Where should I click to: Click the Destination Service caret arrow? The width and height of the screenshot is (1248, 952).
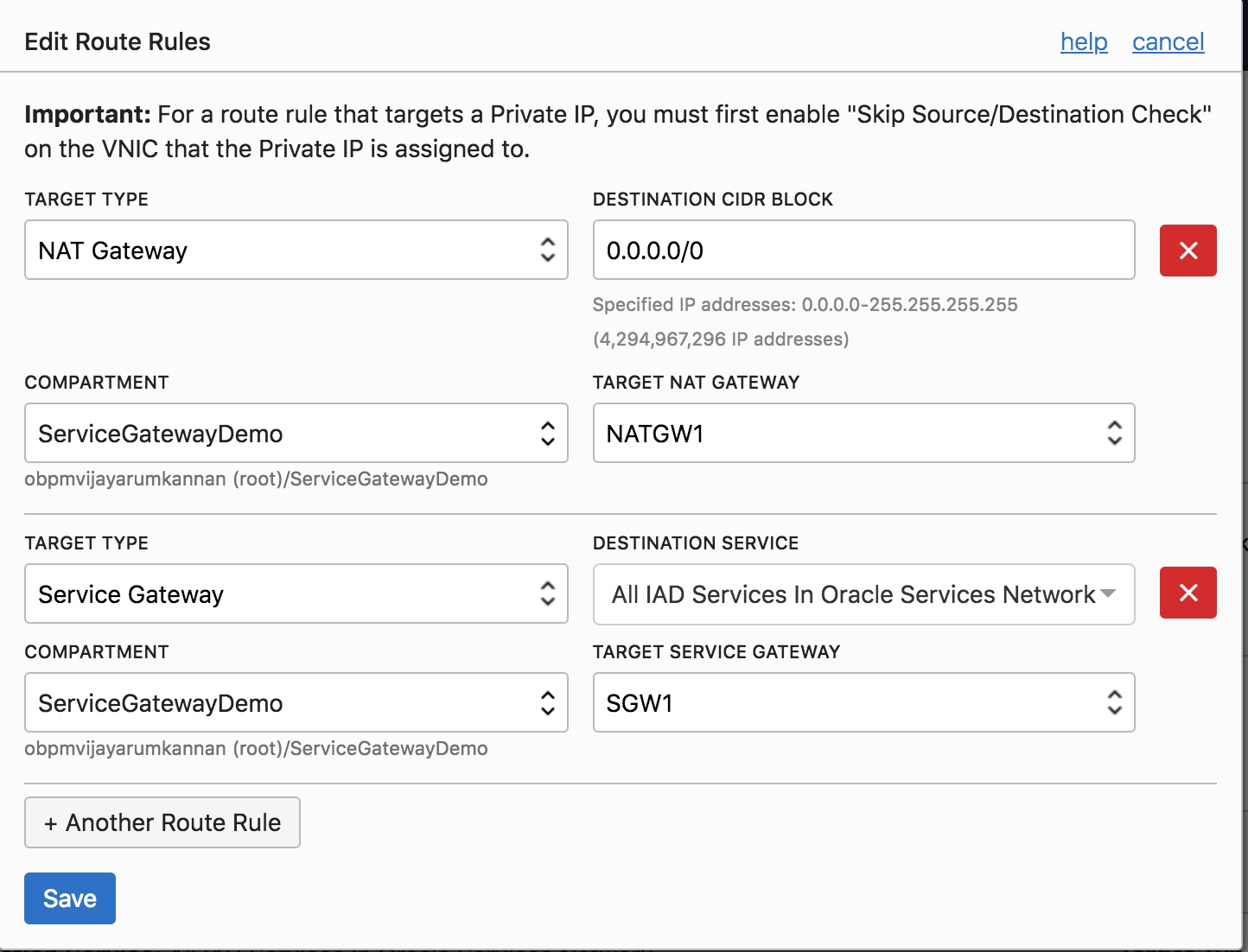tap(1107, 593)
